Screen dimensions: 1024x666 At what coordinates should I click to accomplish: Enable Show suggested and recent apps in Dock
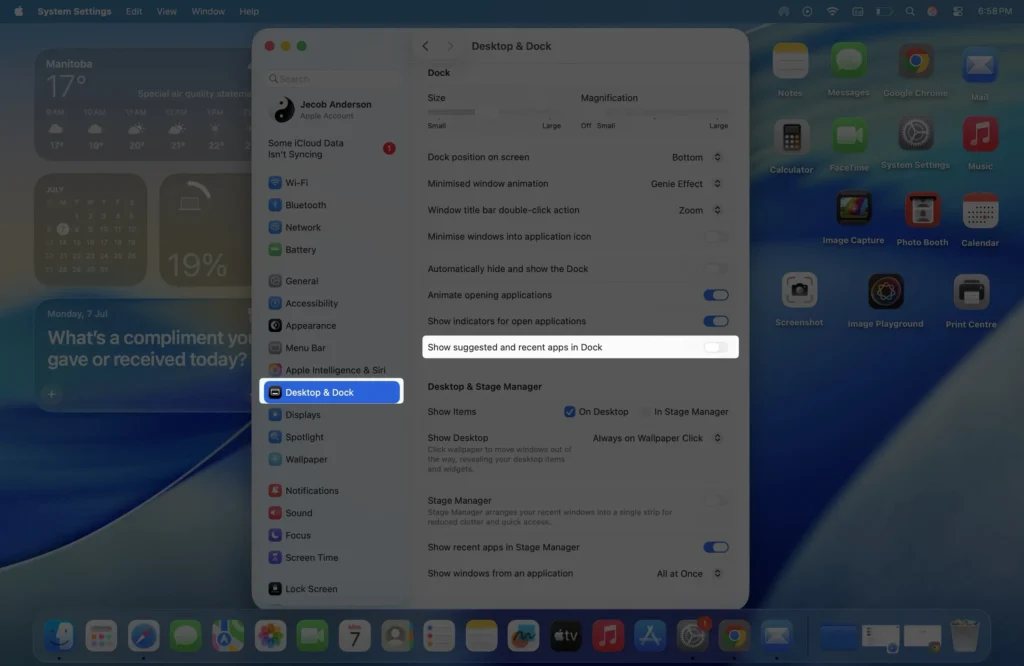pos(713,347)
